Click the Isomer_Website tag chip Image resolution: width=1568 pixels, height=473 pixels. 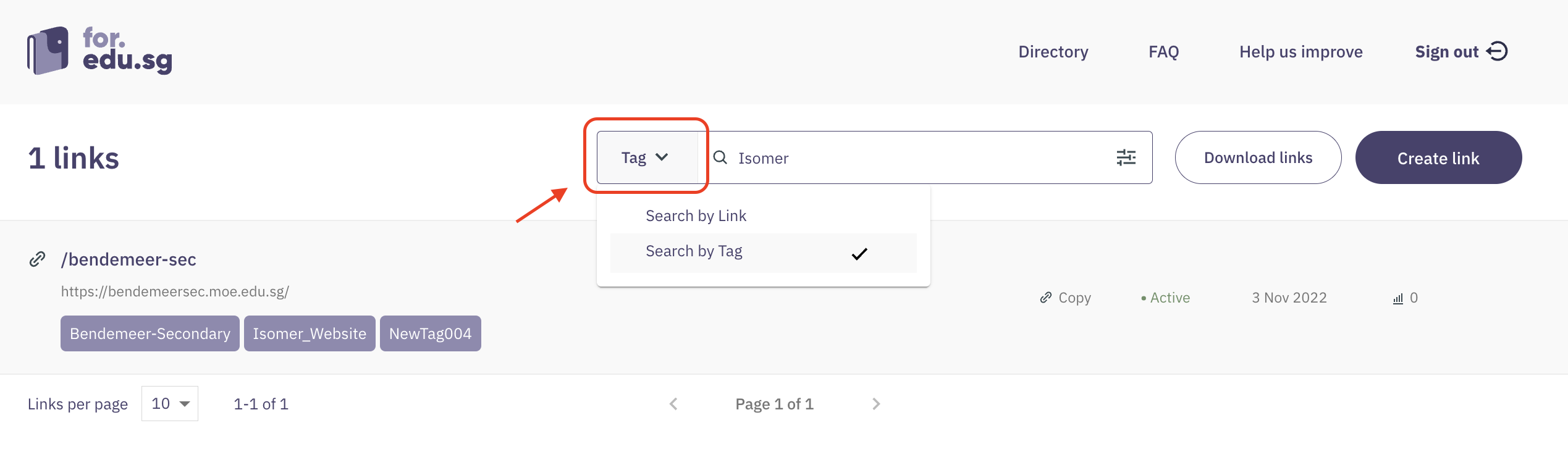310,333
